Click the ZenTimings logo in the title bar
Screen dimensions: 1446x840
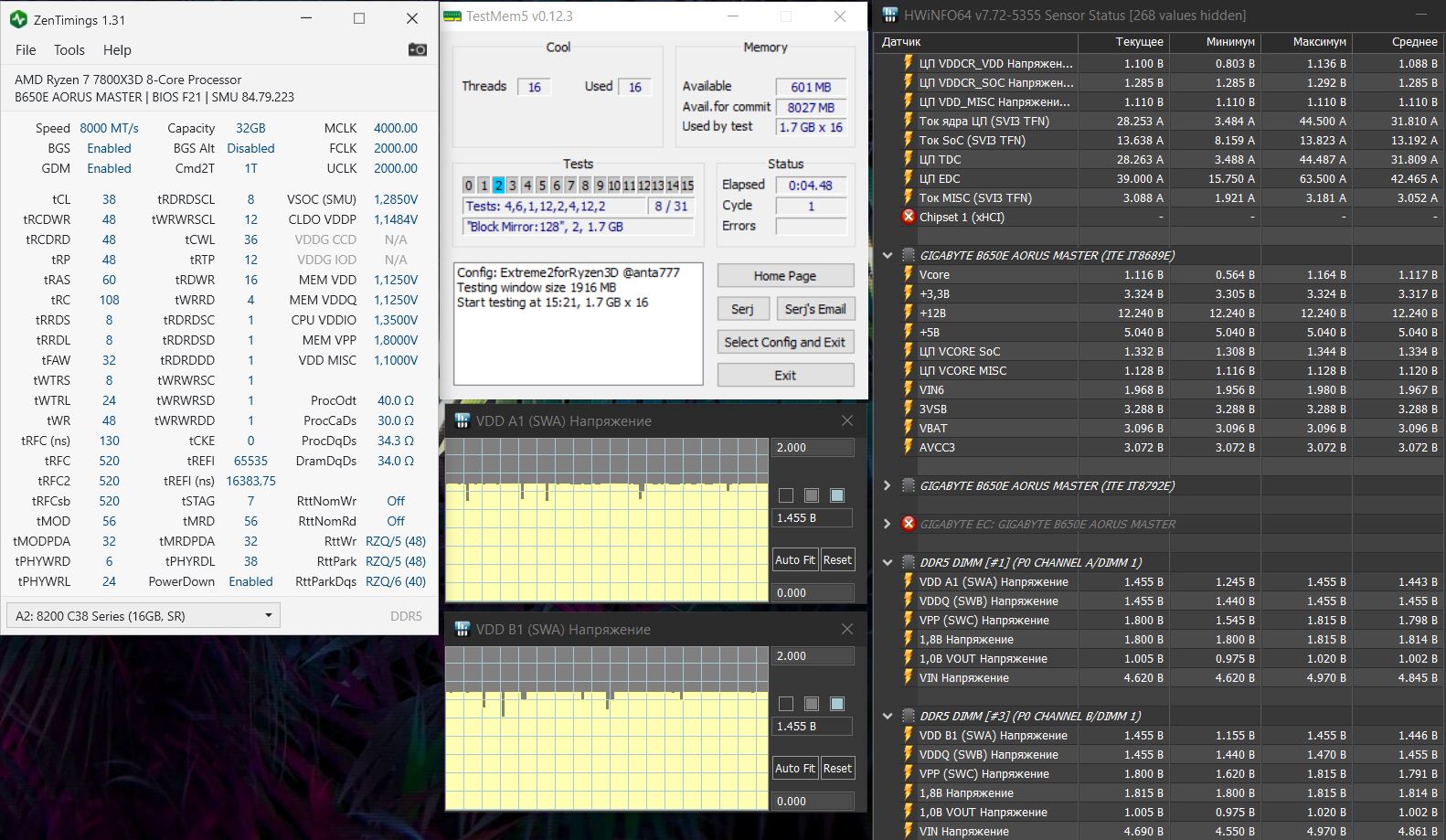click(18, 19)
